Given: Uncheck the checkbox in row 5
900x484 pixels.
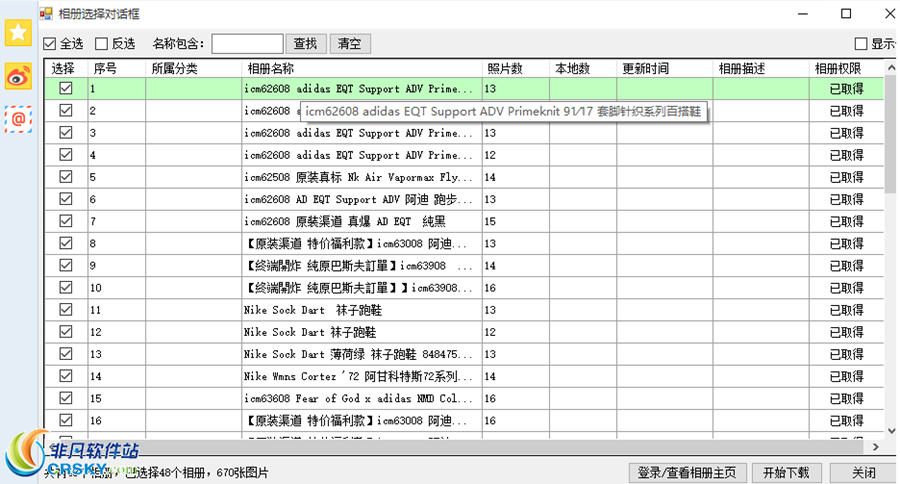Looking at the screenshot, I should pos(66,177).
